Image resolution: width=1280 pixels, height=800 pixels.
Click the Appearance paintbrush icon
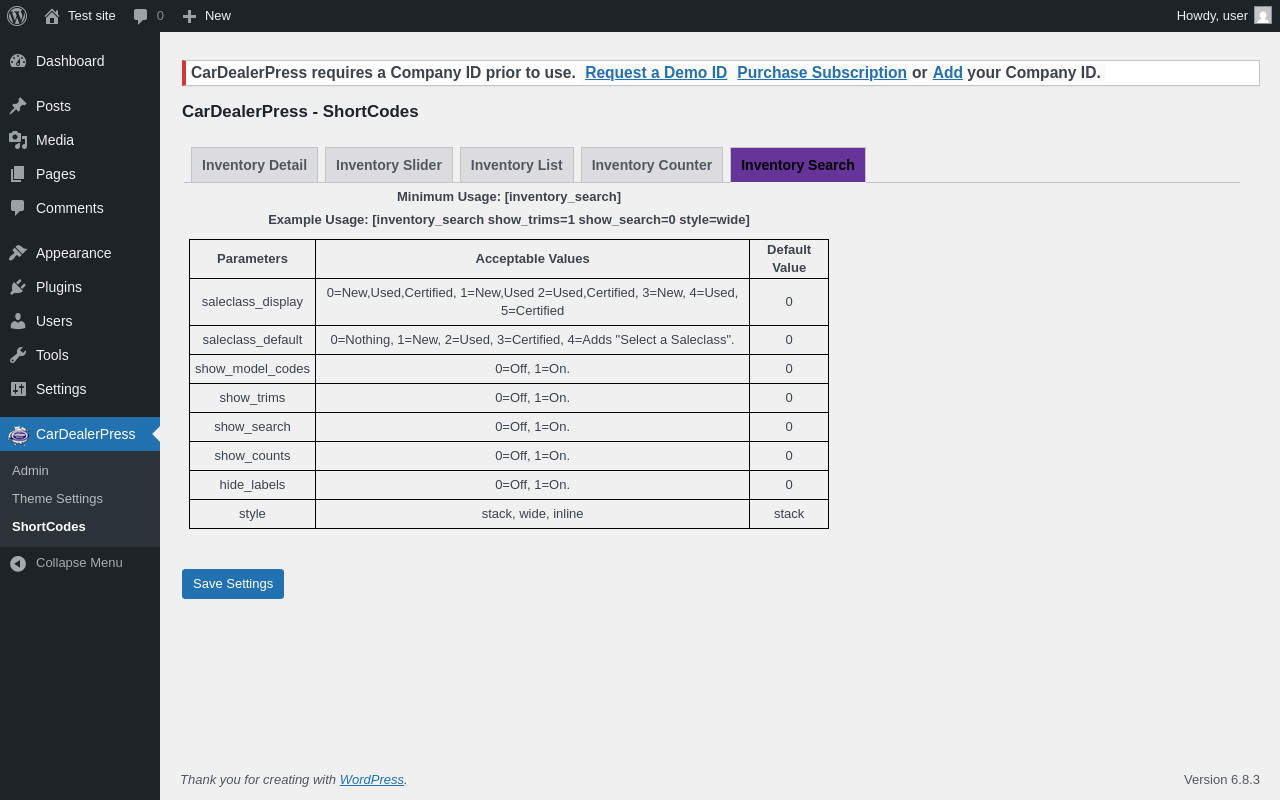(18, 253)
